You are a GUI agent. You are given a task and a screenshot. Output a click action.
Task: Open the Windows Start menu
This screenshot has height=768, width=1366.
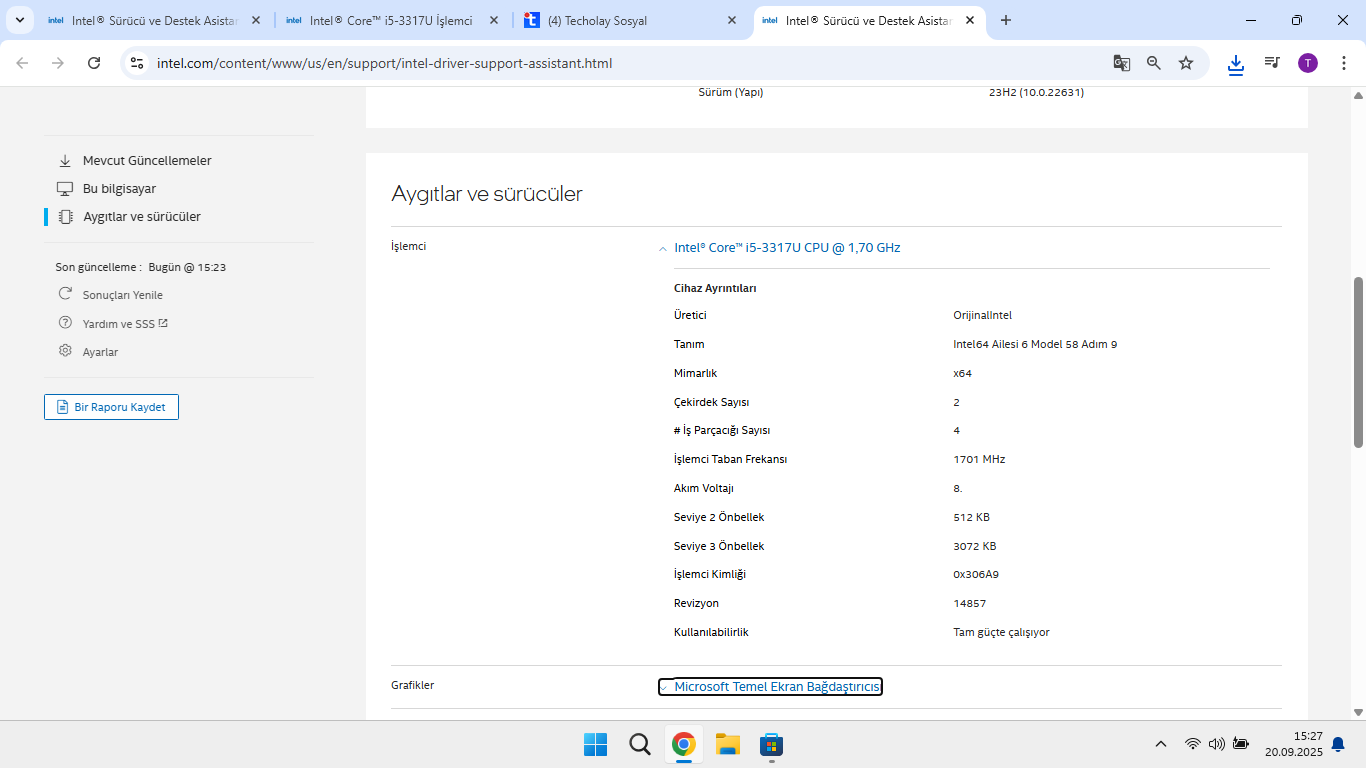coord(595,744)
